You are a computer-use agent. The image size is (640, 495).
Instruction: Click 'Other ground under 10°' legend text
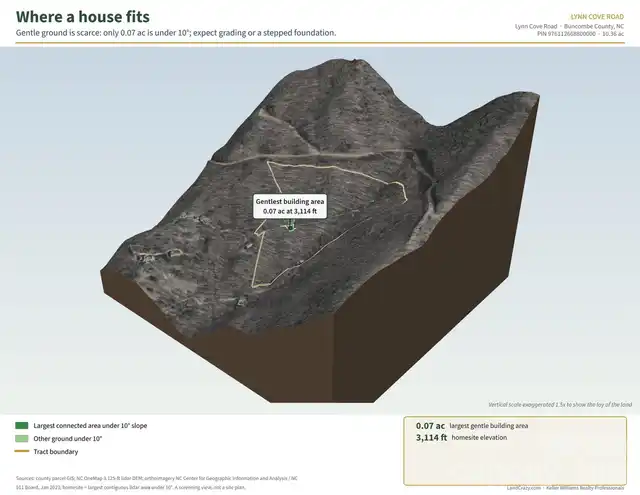point(68,439)
